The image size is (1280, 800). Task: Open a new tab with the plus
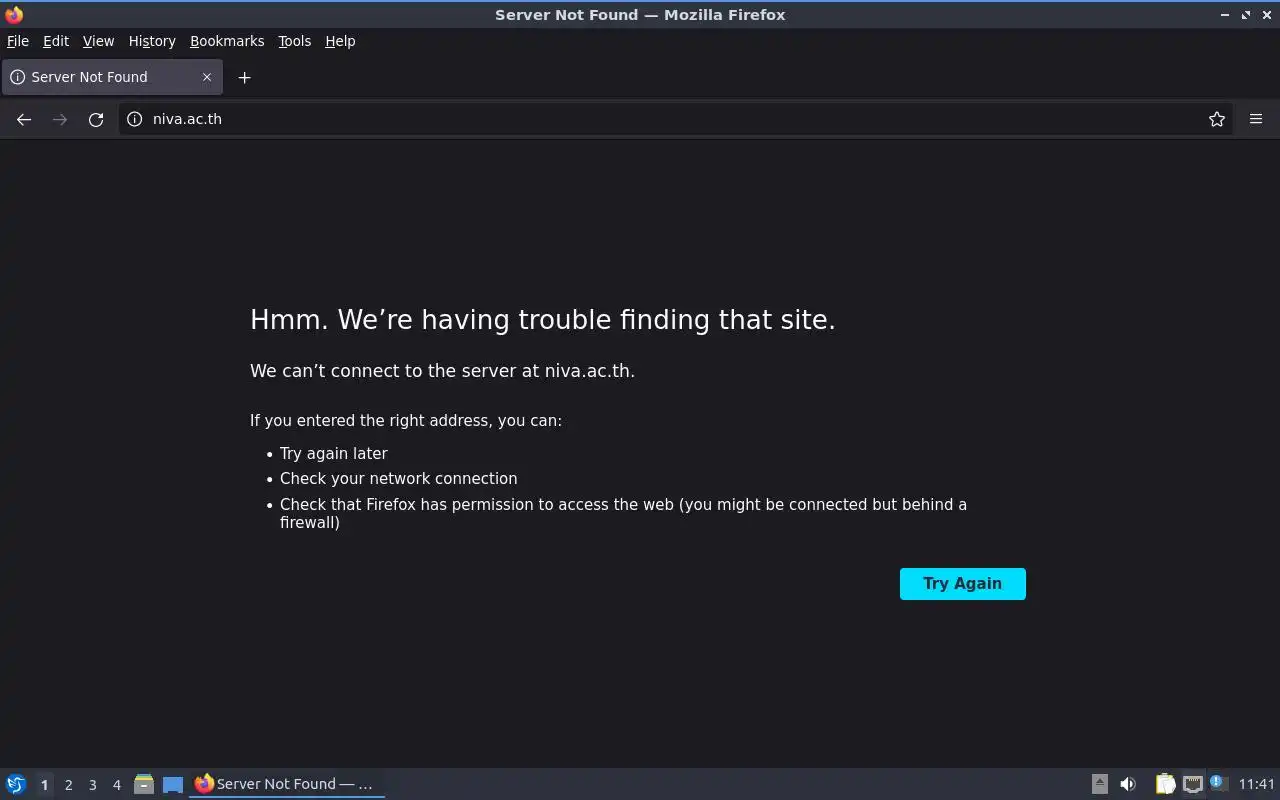coord(244,77)
